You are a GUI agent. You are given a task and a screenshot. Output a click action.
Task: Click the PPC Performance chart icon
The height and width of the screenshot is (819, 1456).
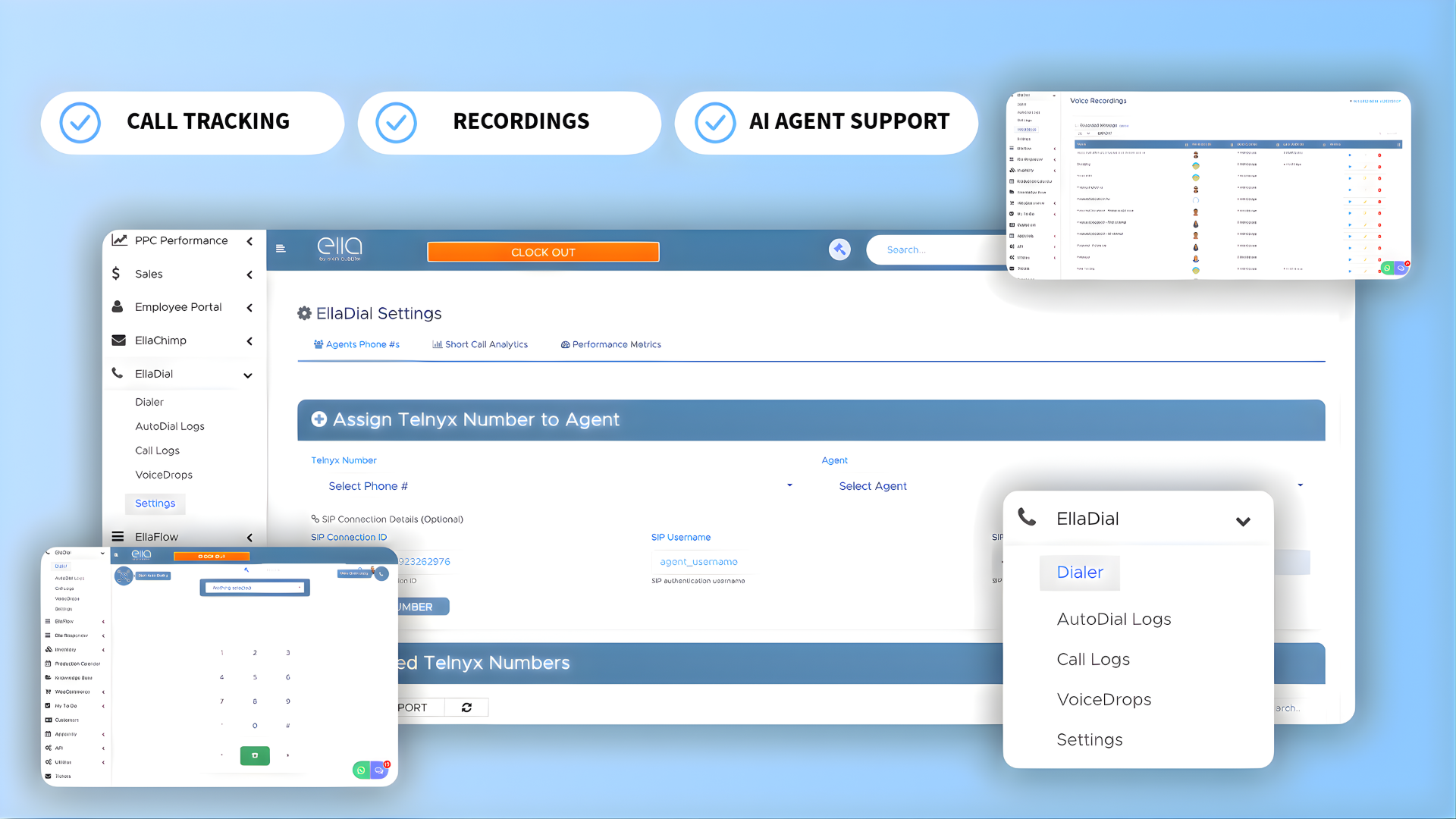(119, 240)
